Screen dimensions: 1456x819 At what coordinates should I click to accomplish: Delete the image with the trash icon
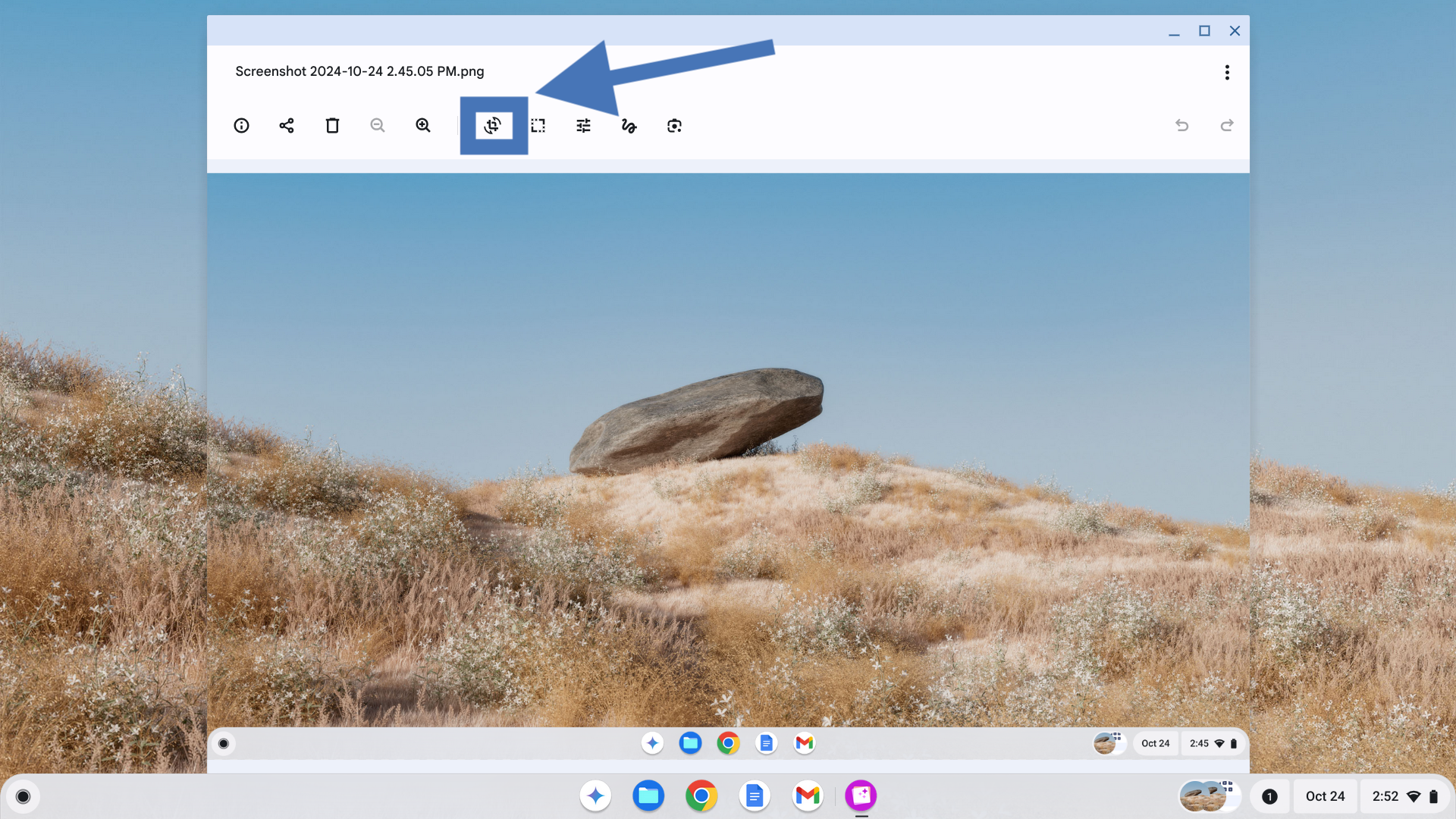[x=332, y=126]
